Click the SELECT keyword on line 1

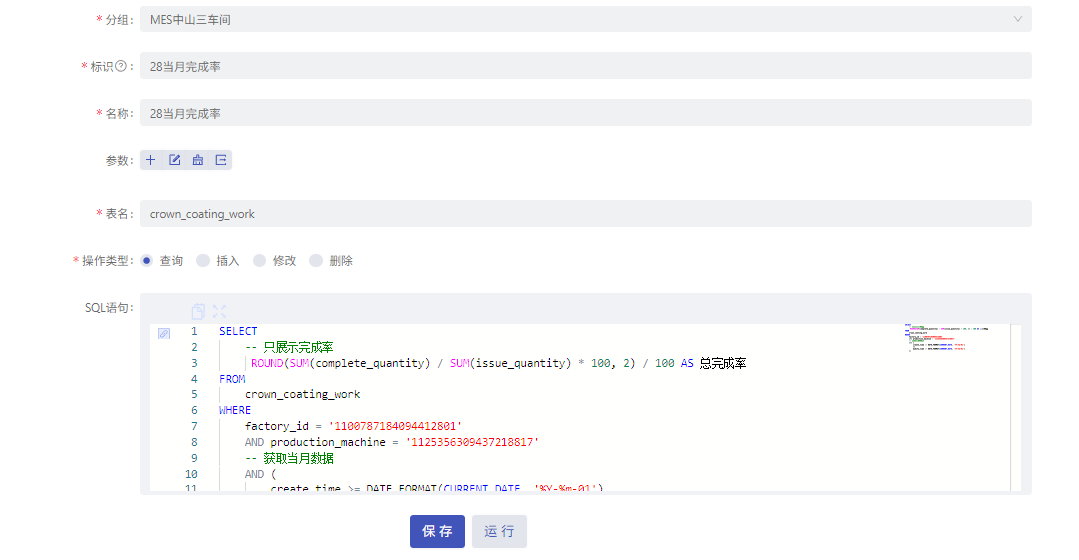pos(238,331)
